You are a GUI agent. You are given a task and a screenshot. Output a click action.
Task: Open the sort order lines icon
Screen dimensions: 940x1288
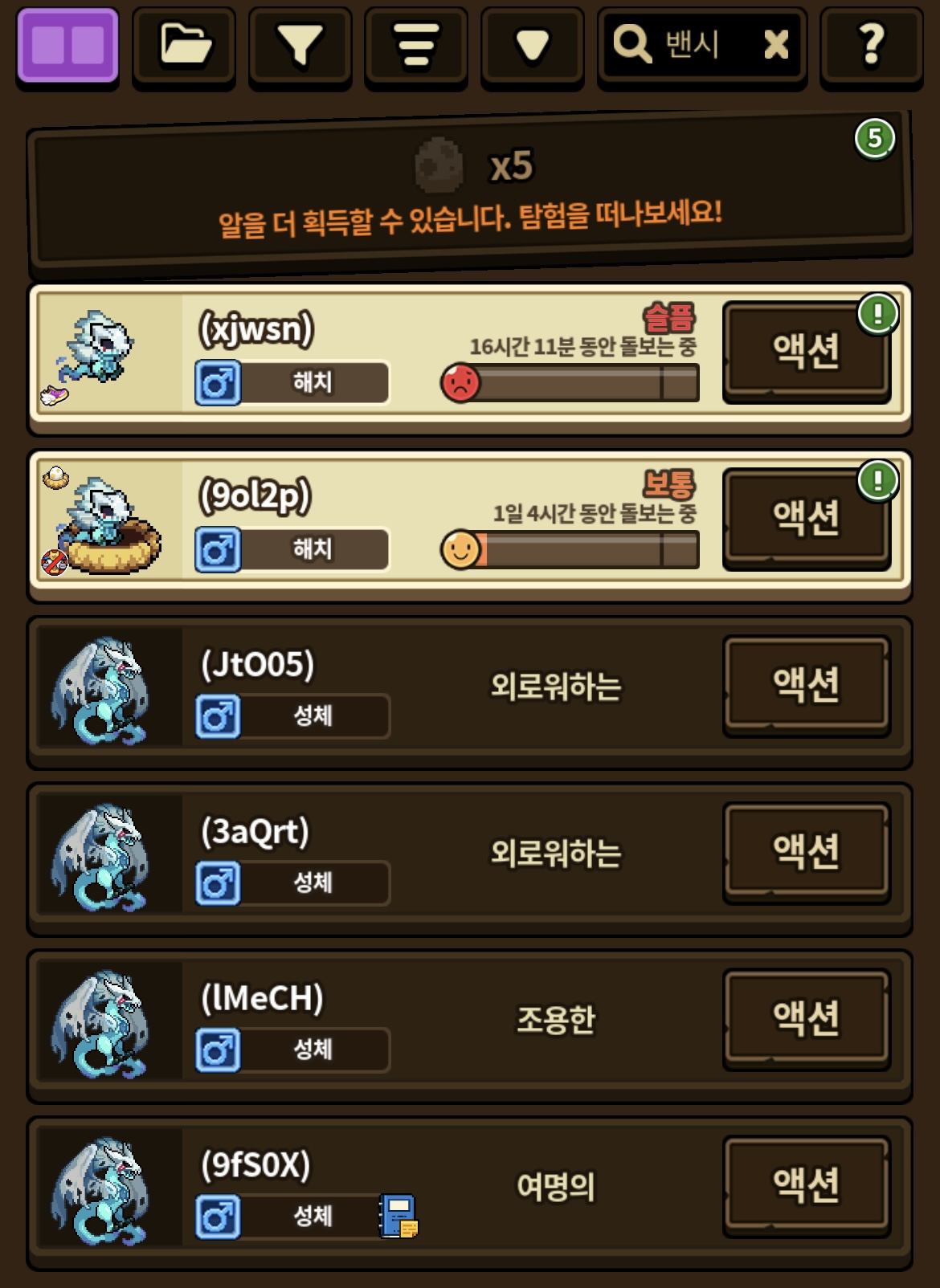[416, 46]
